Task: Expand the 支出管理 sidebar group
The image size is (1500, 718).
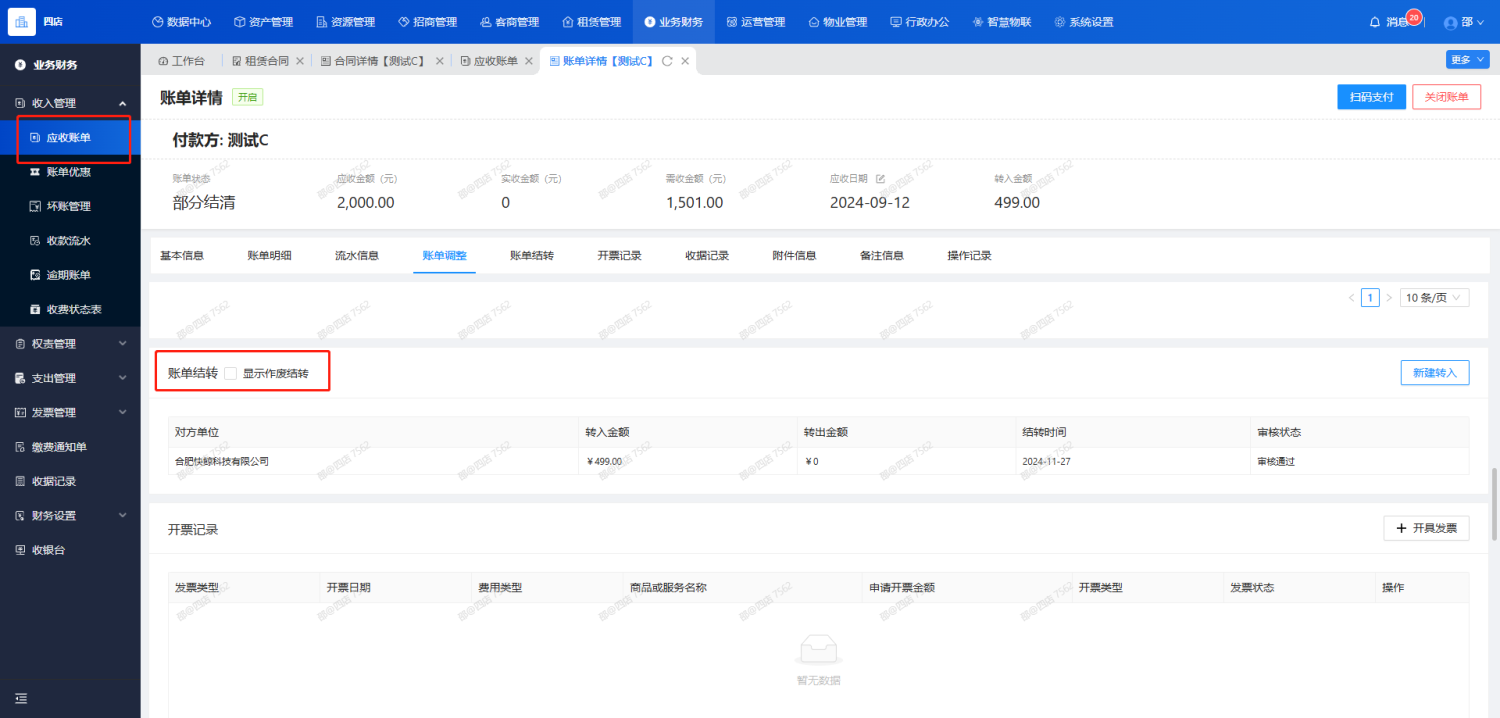Action: 70,378
